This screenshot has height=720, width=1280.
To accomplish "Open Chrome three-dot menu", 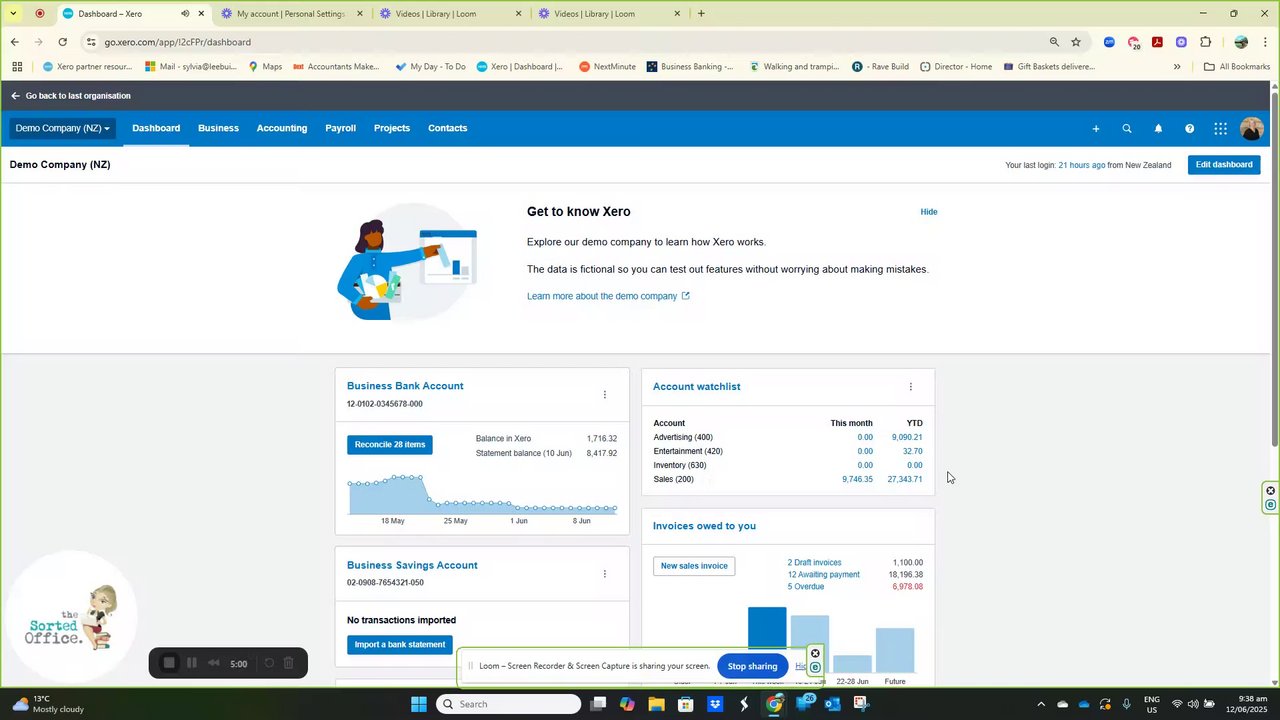I will pos(1266,42).
